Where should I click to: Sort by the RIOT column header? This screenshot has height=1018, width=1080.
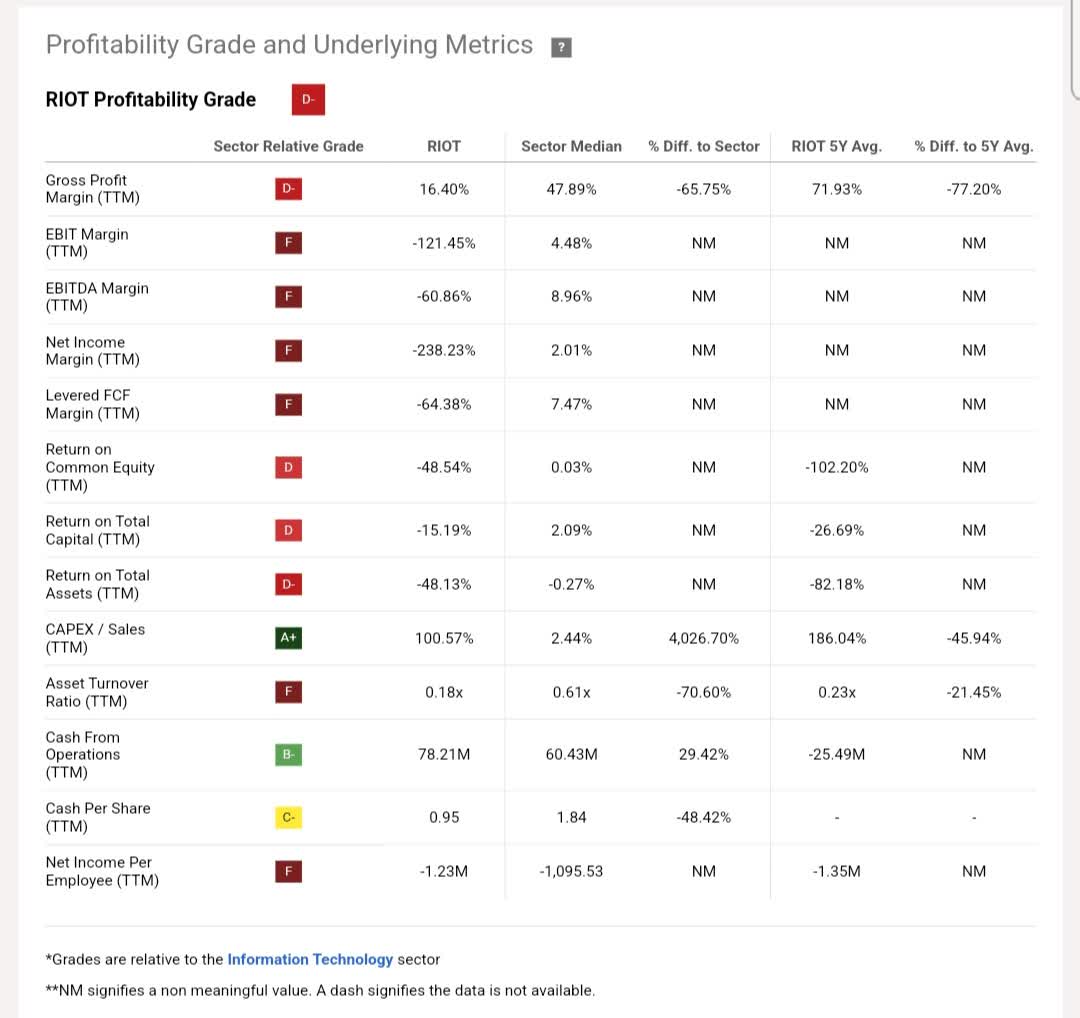(444, 146)
